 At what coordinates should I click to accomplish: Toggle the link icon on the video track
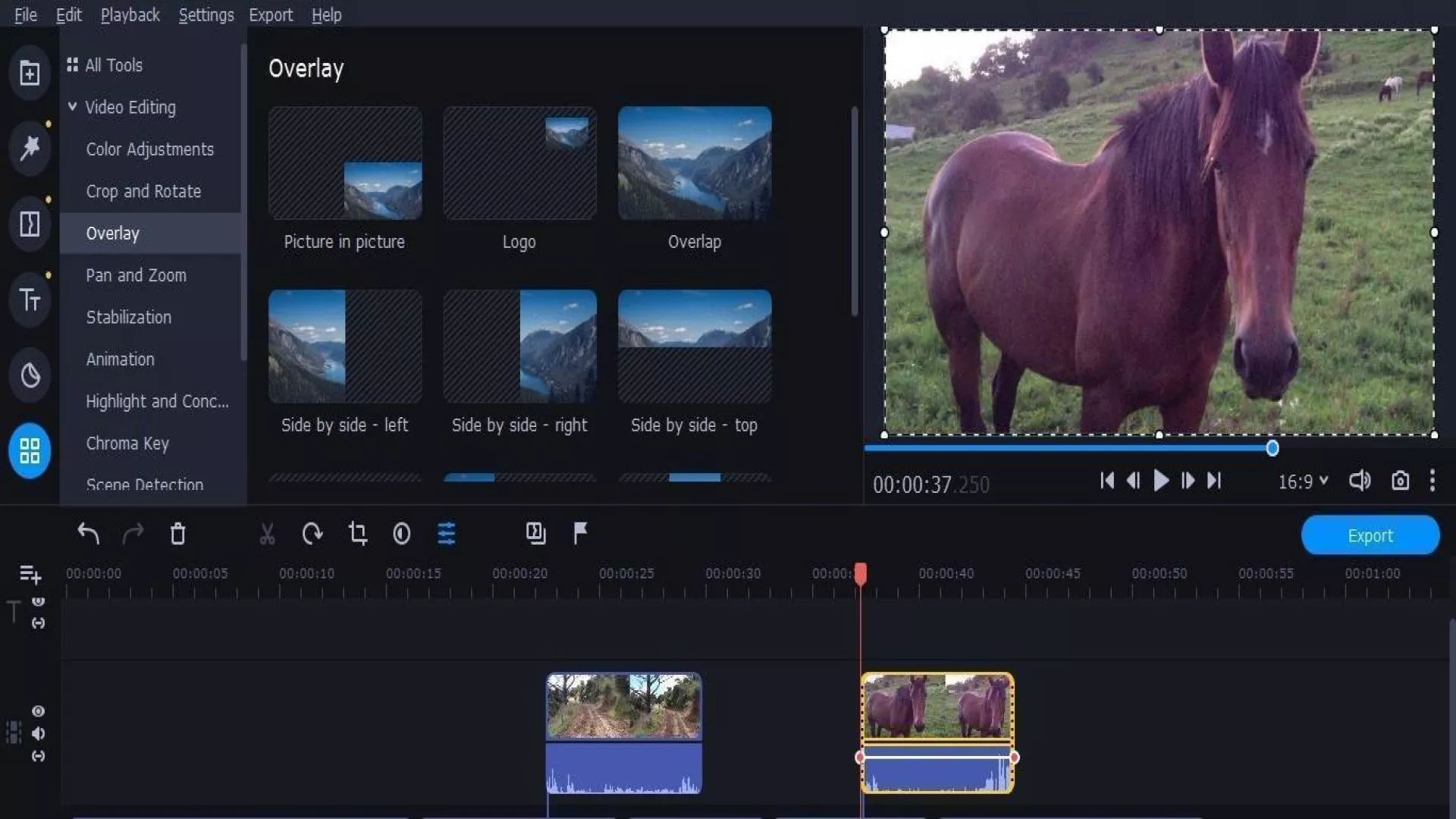point(38,756)
